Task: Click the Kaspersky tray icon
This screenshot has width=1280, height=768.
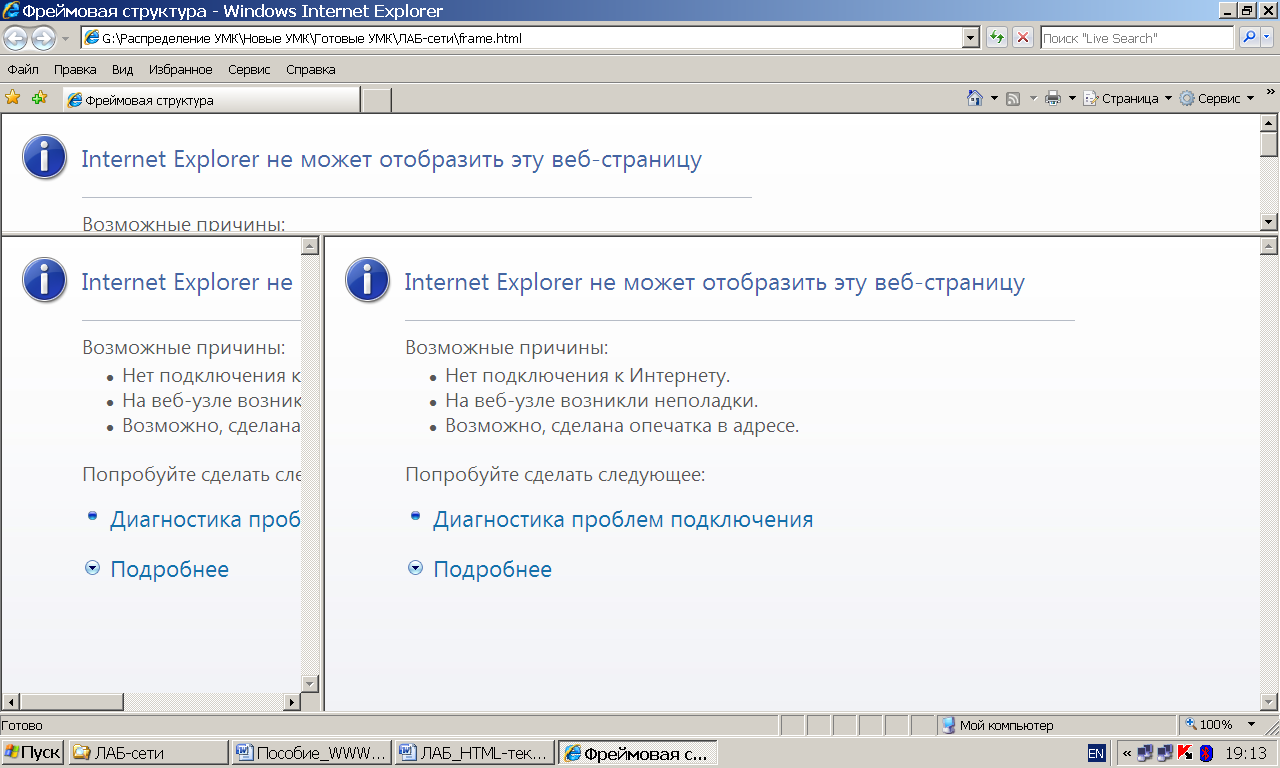Action: coord(1185,753)
